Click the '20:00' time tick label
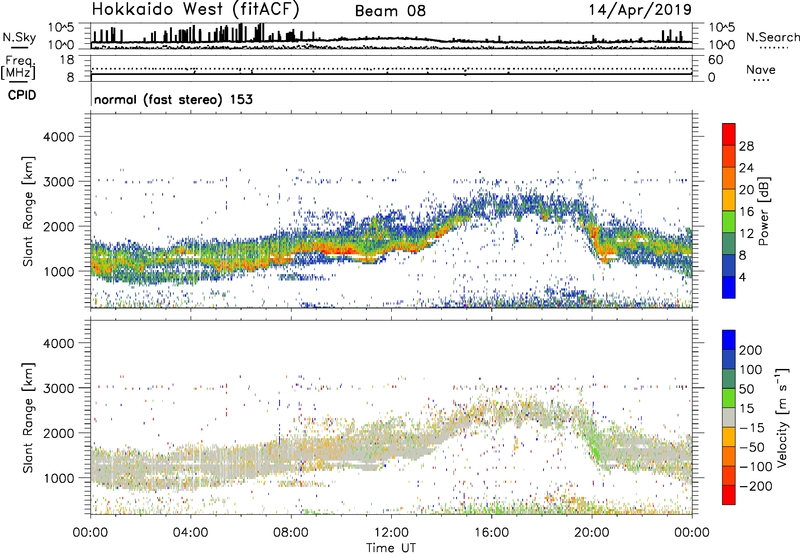This screenshot has width=800, height=554. tap(591, 533)
